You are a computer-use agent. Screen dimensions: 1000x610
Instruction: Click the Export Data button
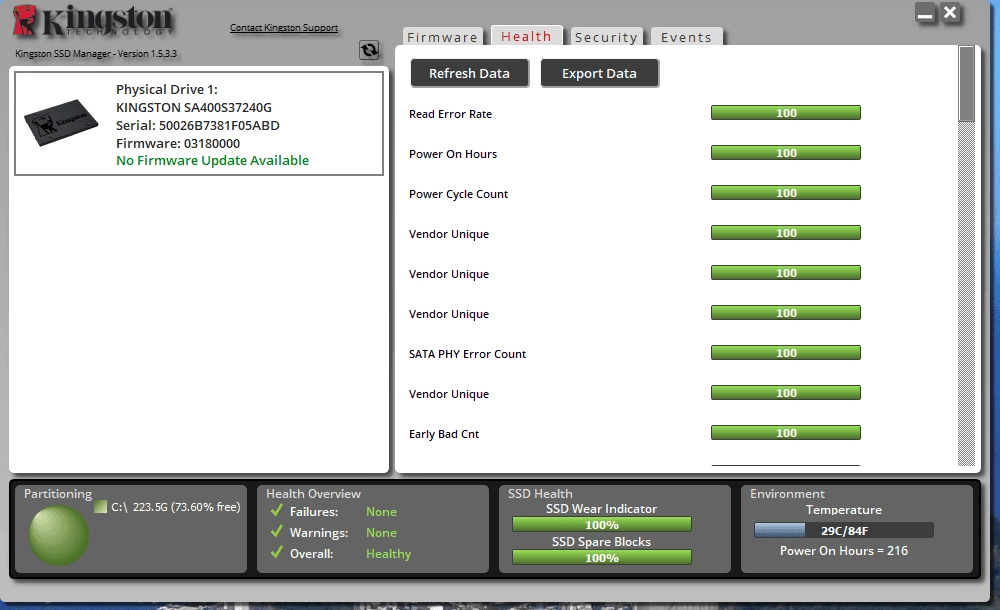(x=599, y=73)
